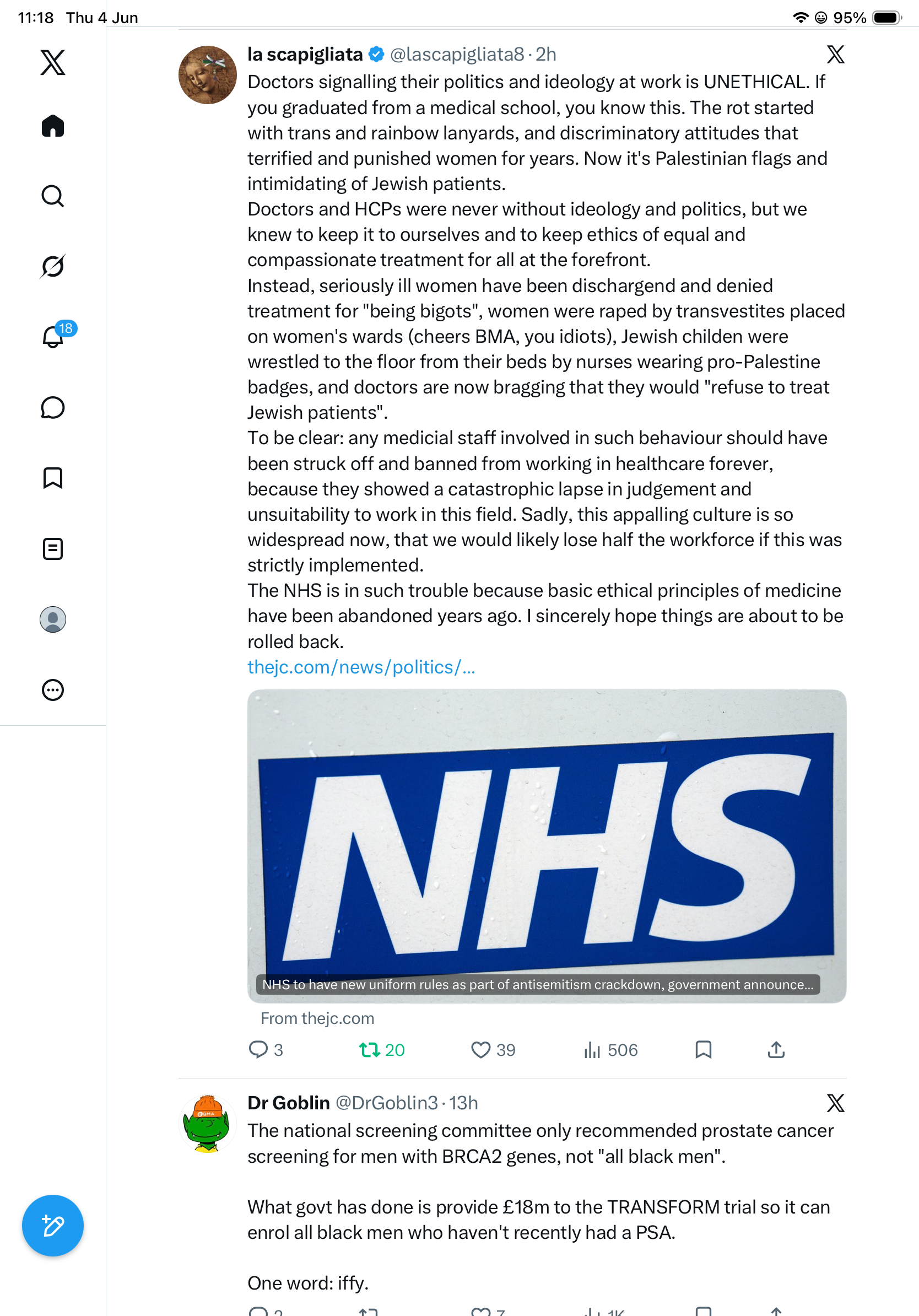Open the Grok icon in sidebar
Screen dimensions: 919x1316
pos(53,266)
